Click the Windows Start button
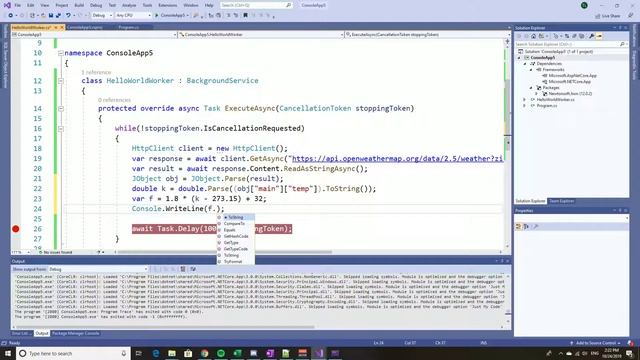640x360 pixels. tap(8, 353)
